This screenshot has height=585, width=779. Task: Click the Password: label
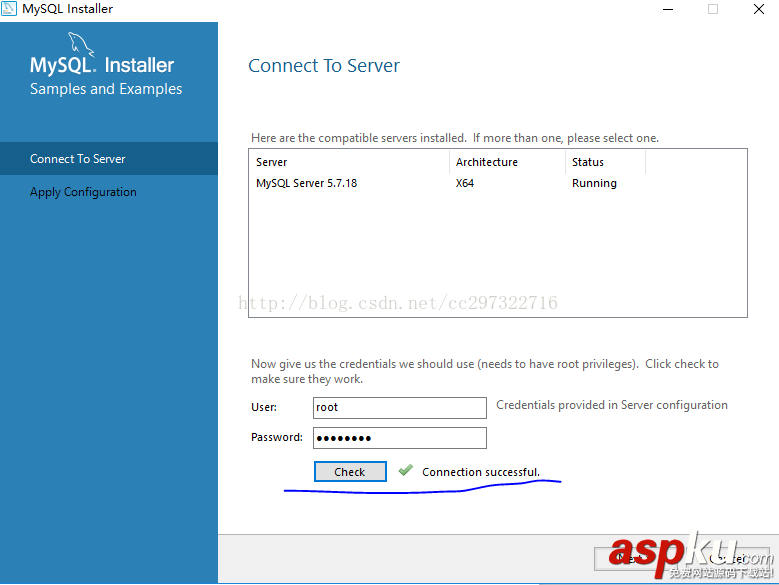tap(277, 437)
